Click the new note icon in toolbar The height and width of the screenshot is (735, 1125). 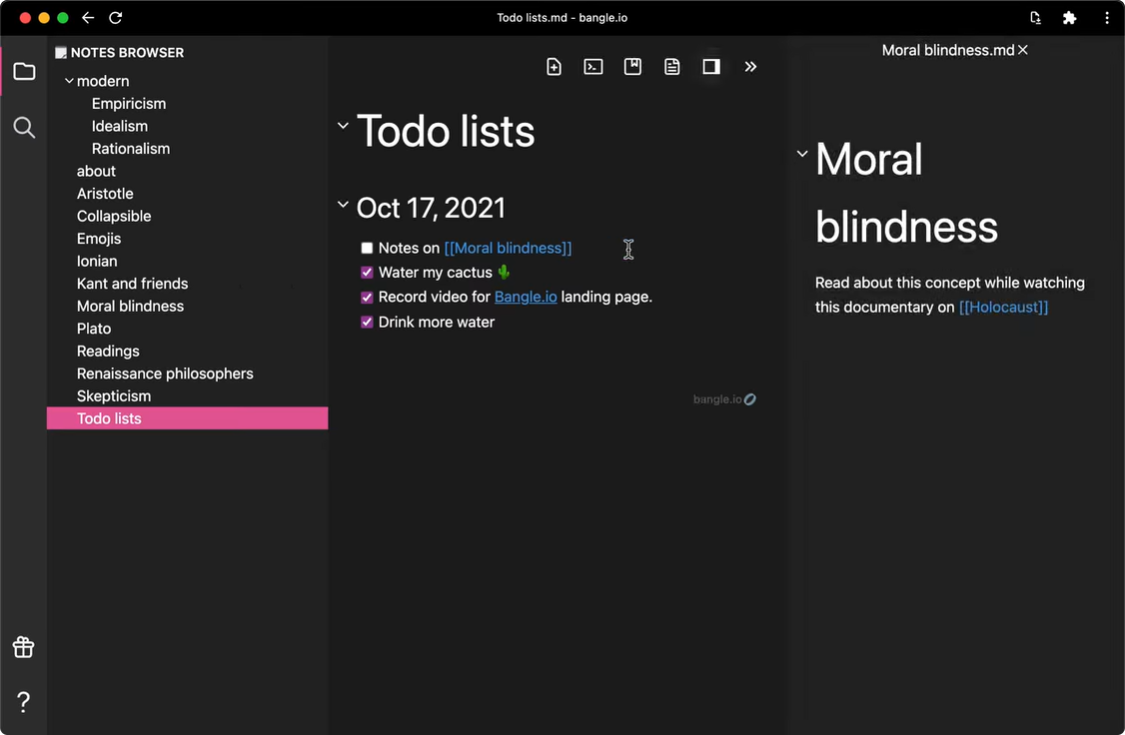[554, 67]
